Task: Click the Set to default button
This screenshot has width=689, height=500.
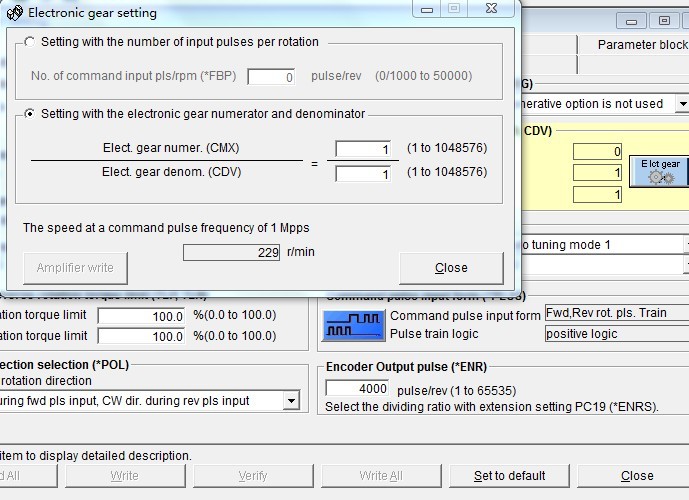Action: [509, 476]
